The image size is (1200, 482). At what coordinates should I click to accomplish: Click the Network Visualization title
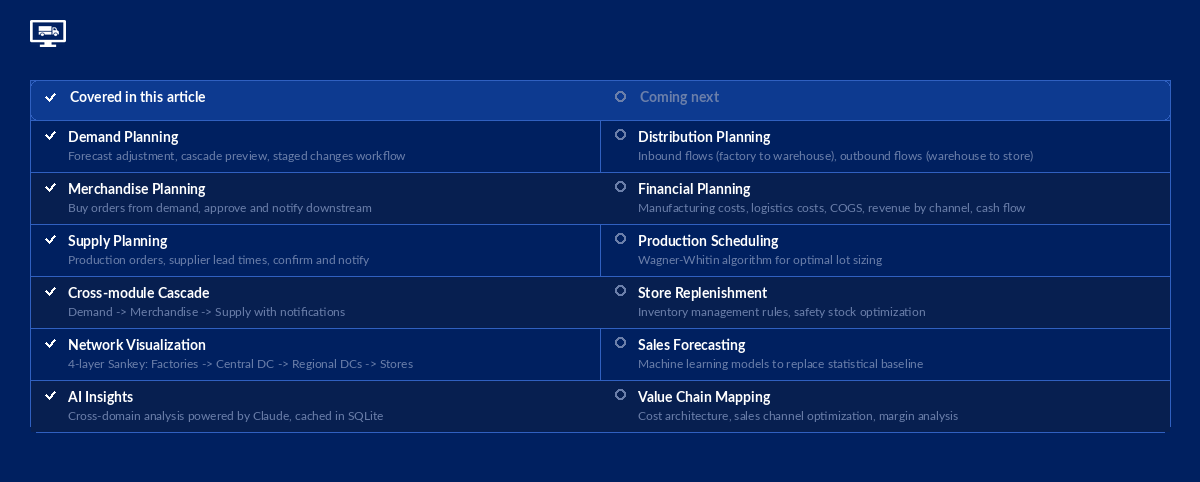click(137, 345)
